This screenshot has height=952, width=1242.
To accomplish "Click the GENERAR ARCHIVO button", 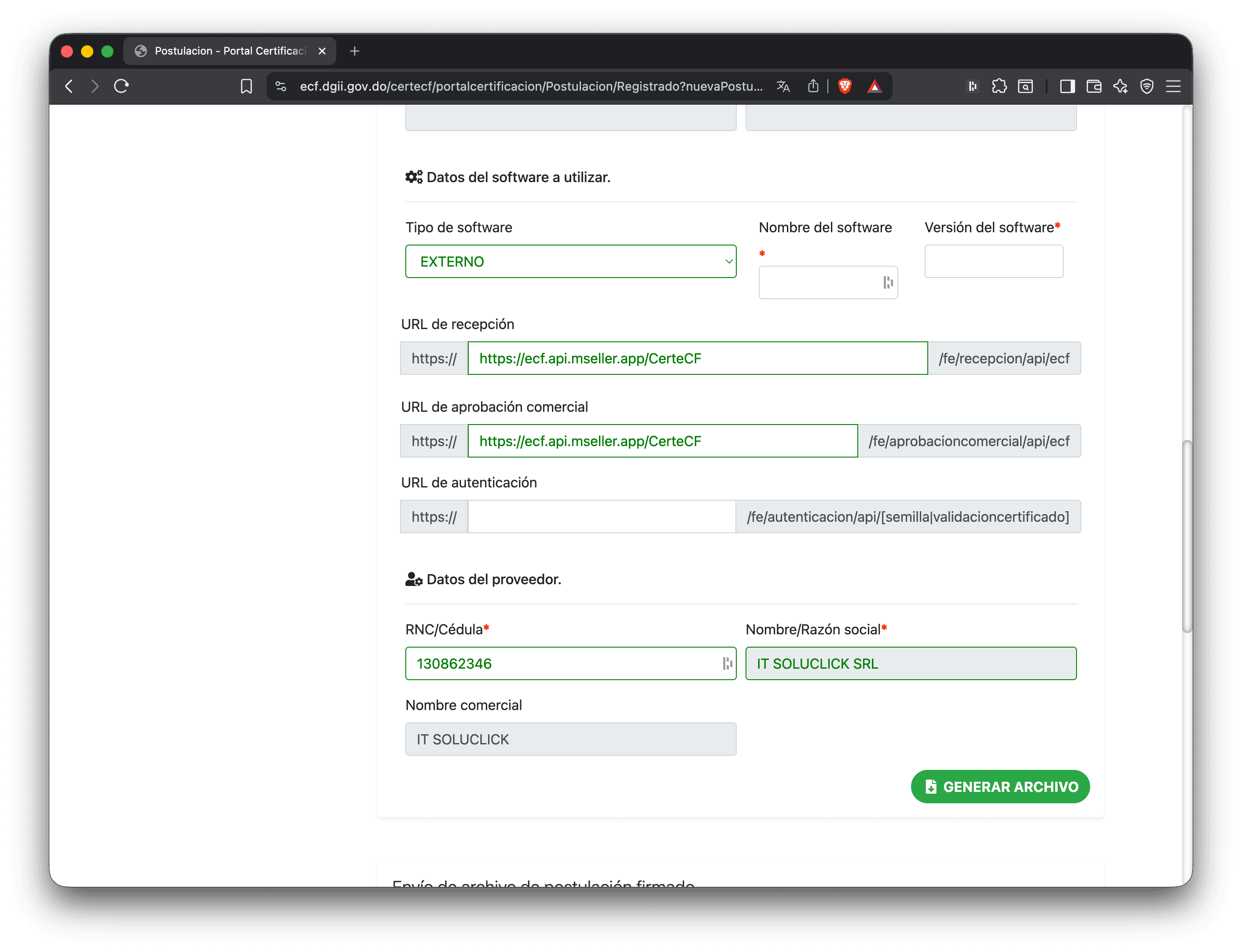I will pos(1000,787).
